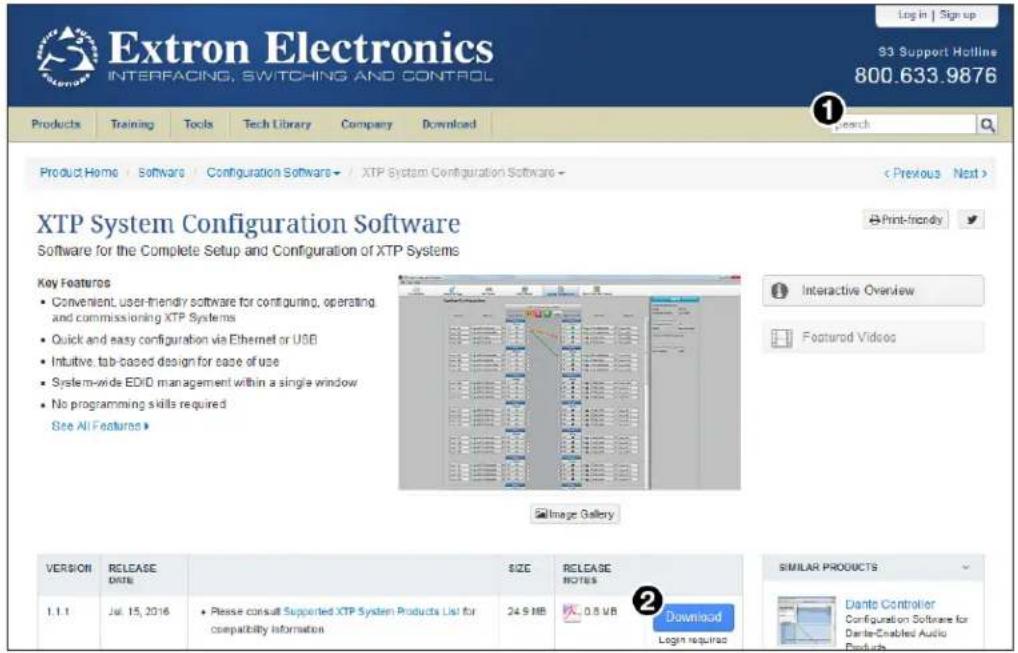Click the software screenshot thumbnail

tap(569, 382)
